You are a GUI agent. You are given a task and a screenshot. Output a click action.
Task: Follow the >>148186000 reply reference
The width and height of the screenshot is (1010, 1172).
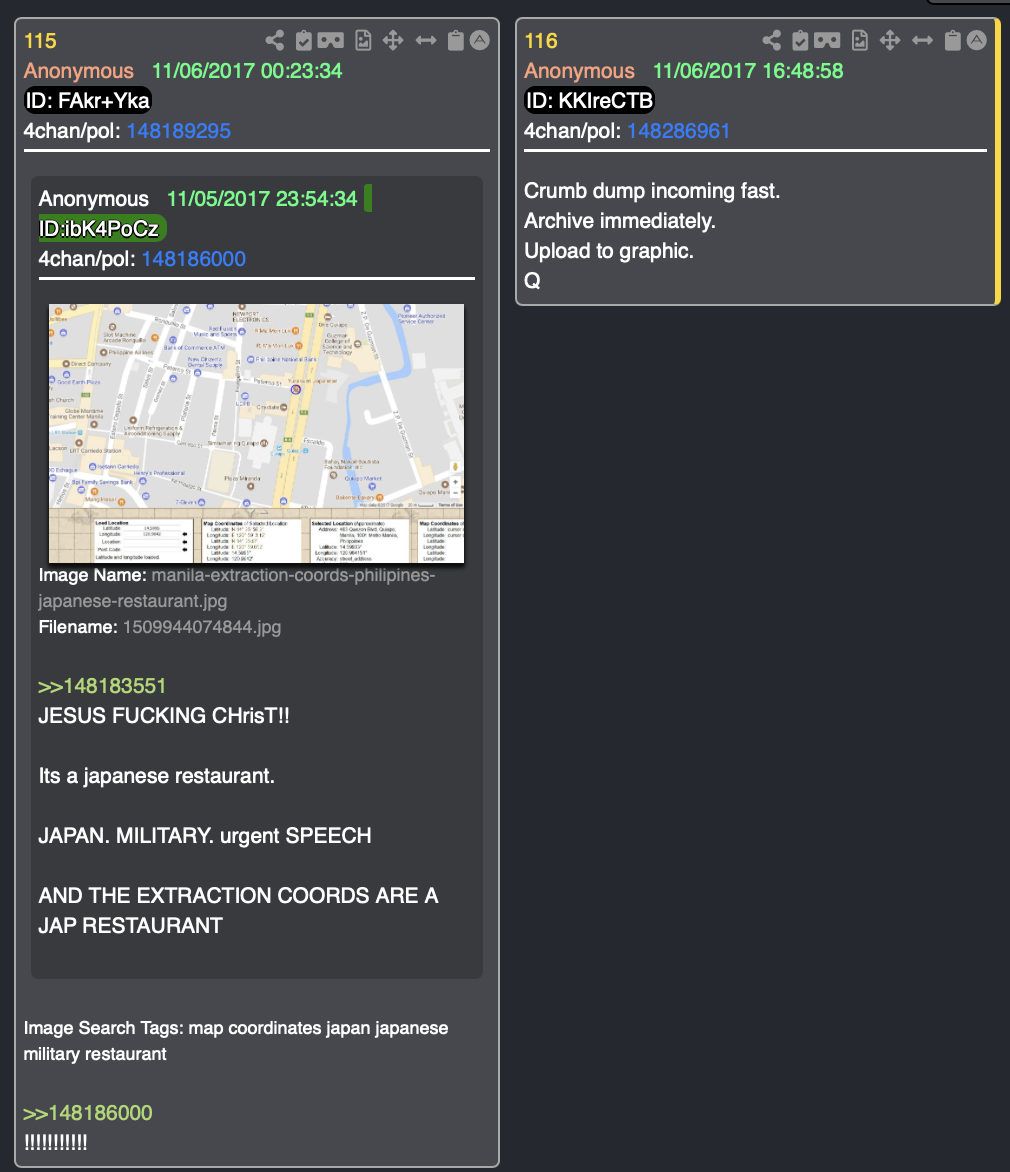point(87,1113)
